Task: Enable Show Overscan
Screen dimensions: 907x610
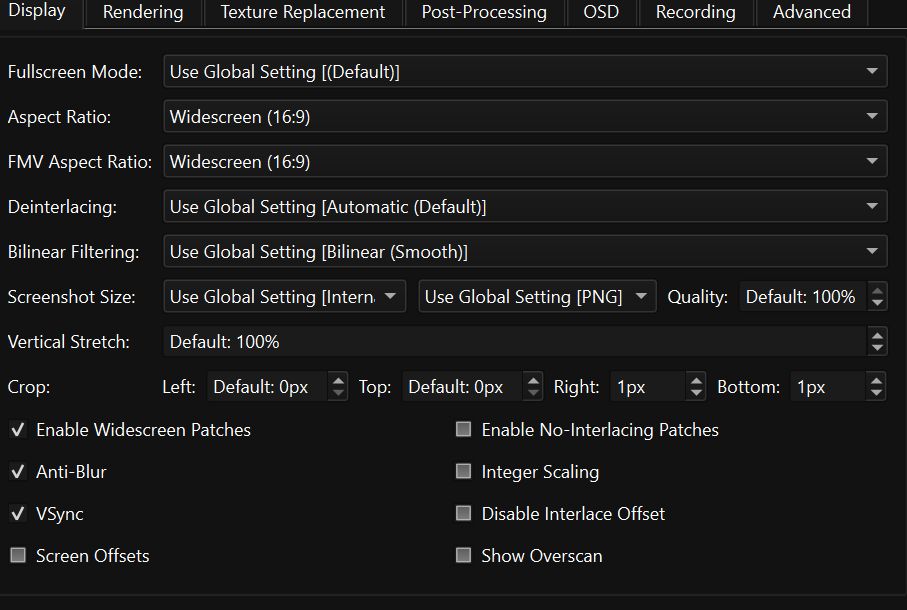Action: point(463,555)
